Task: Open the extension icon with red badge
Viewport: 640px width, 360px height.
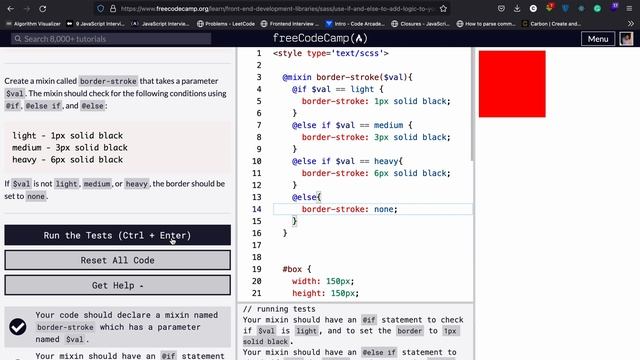Action: coord(549,8)
